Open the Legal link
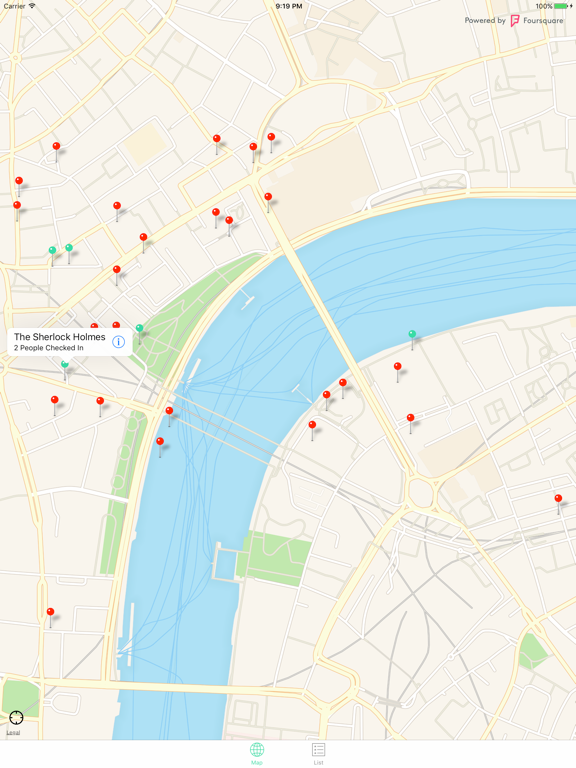 coord(13,733)
